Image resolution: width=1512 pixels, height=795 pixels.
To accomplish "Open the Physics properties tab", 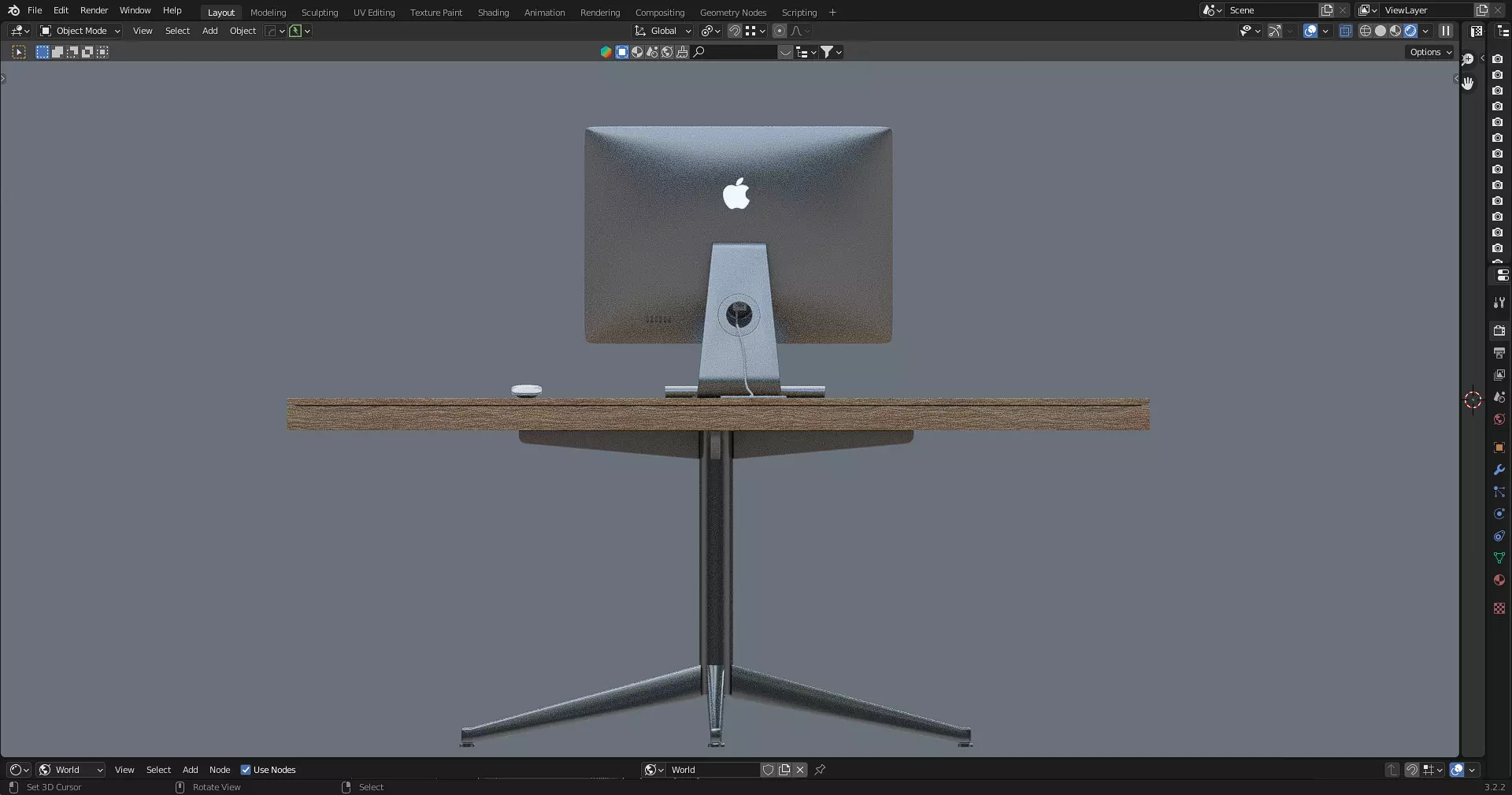I will [x=1499, y=514].
